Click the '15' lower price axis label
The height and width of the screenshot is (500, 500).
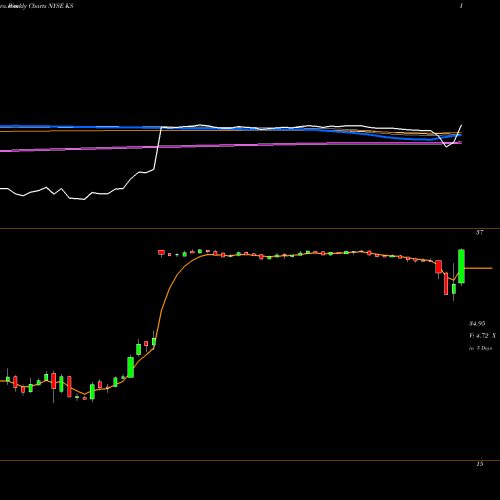pyautogui.click(x=479, y=464)
